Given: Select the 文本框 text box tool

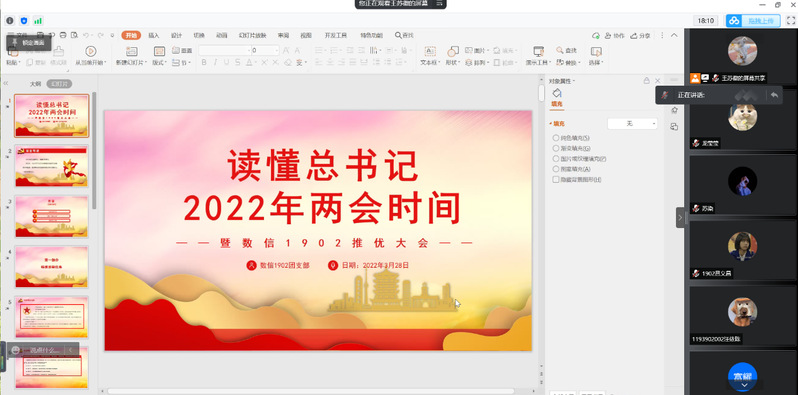Looking at the screenshot, I should pyautogui.click(x=430, y=51).
